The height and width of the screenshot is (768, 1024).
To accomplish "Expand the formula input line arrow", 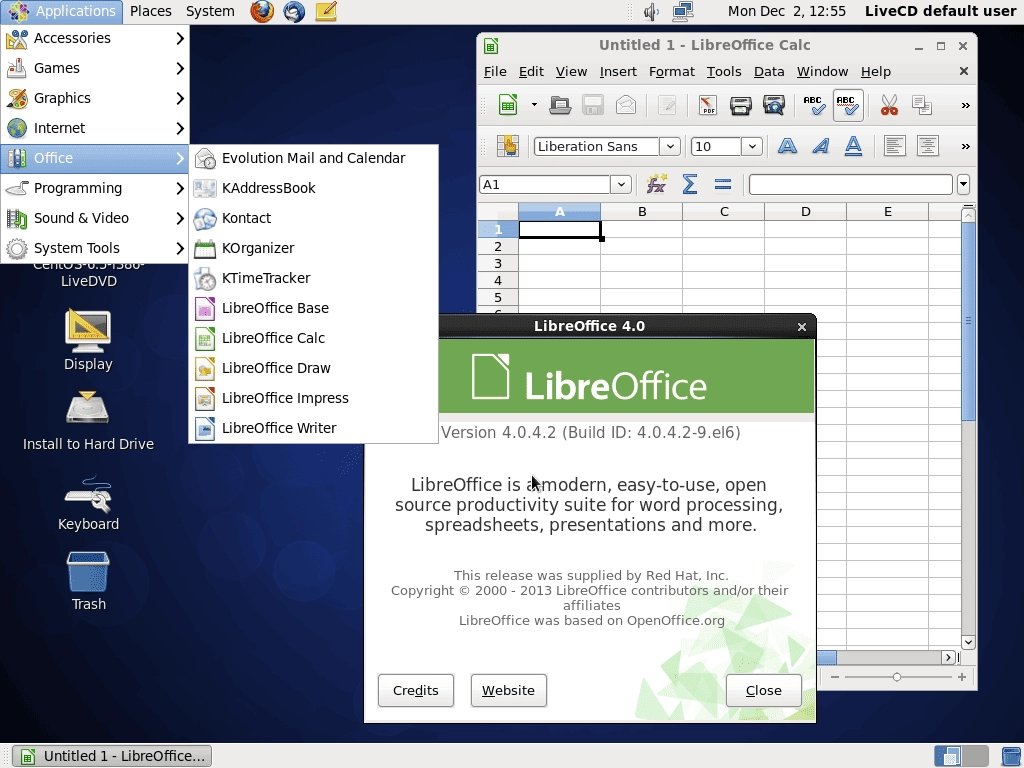I will [963, 185].
